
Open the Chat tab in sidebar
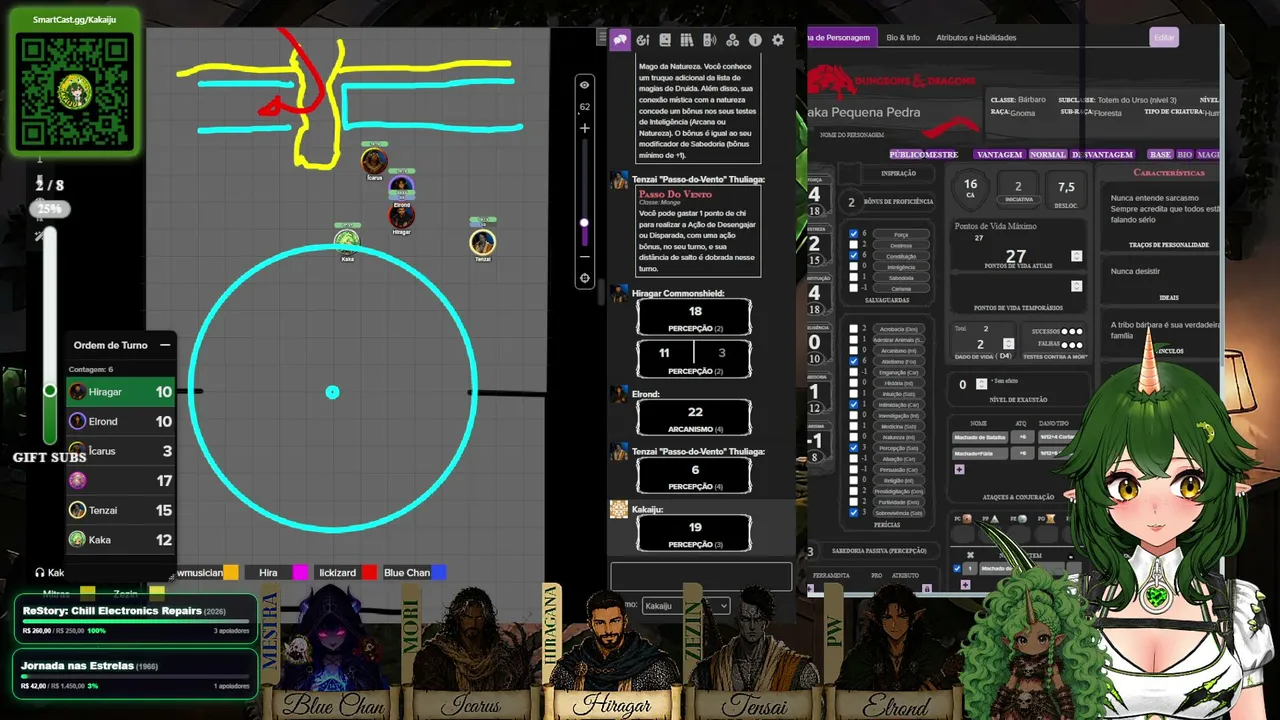pyautogui.click(x=620, y=40)
